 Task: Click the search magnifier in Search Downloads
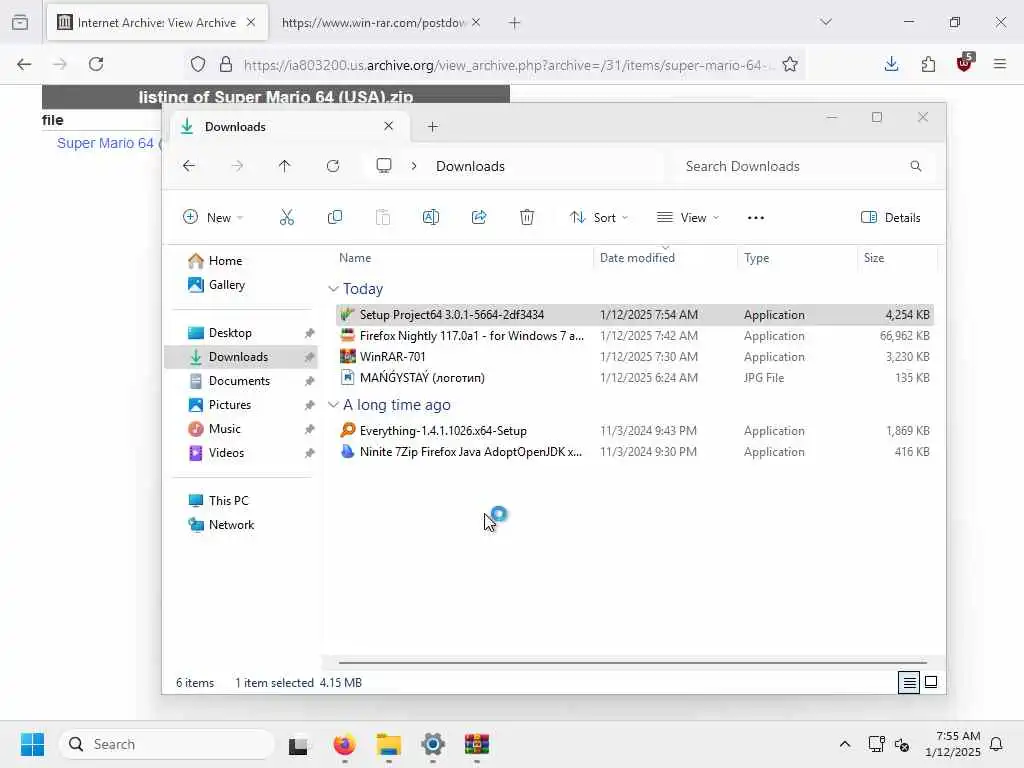click(916, 166)
